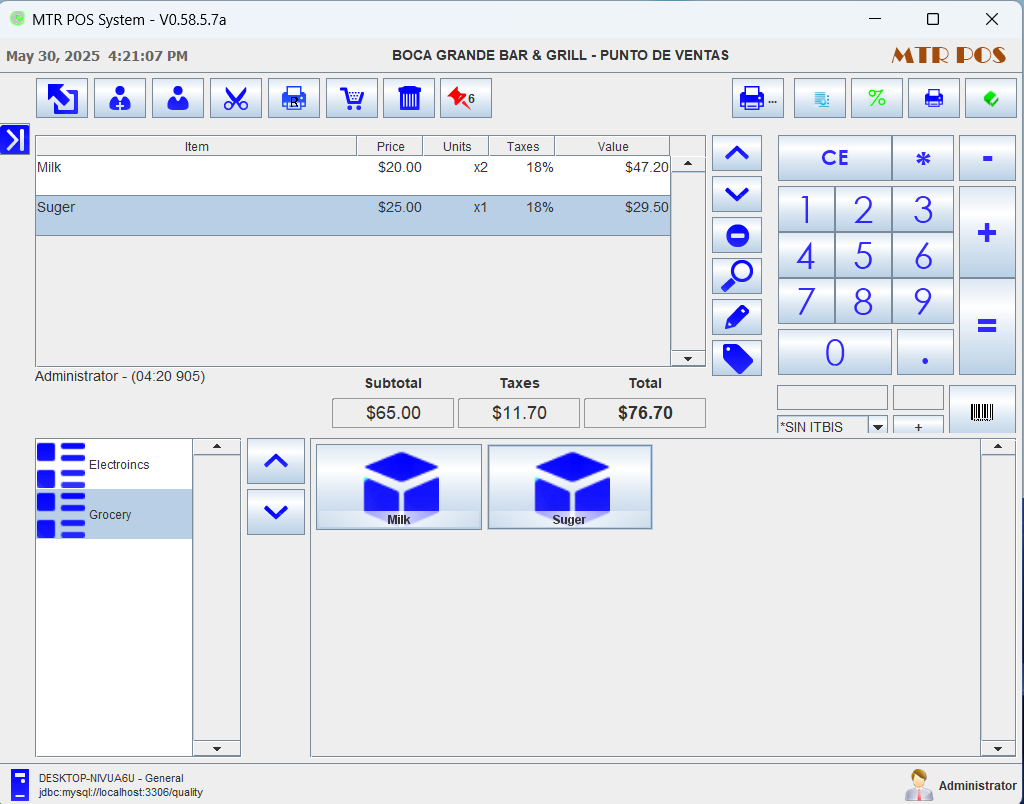Click the pencil edit line icon

tap(737, 317)
